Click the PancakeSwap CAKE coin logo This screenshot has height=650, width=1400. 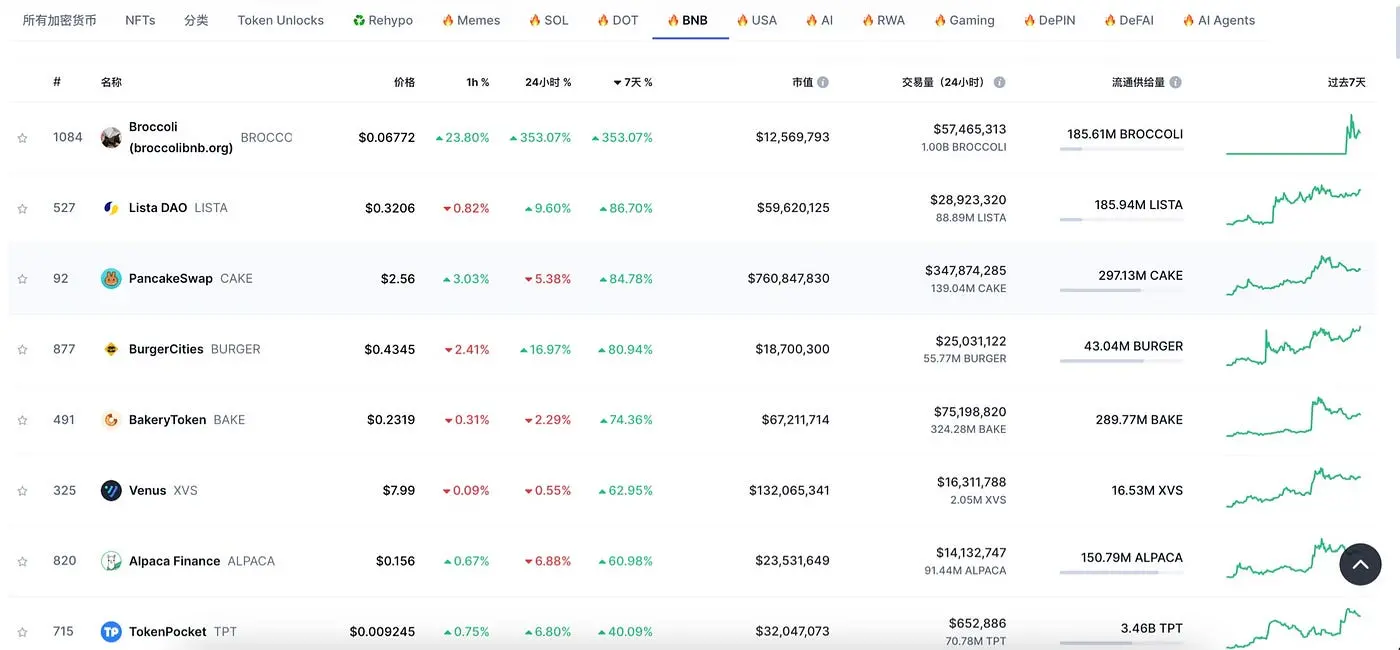110,278
